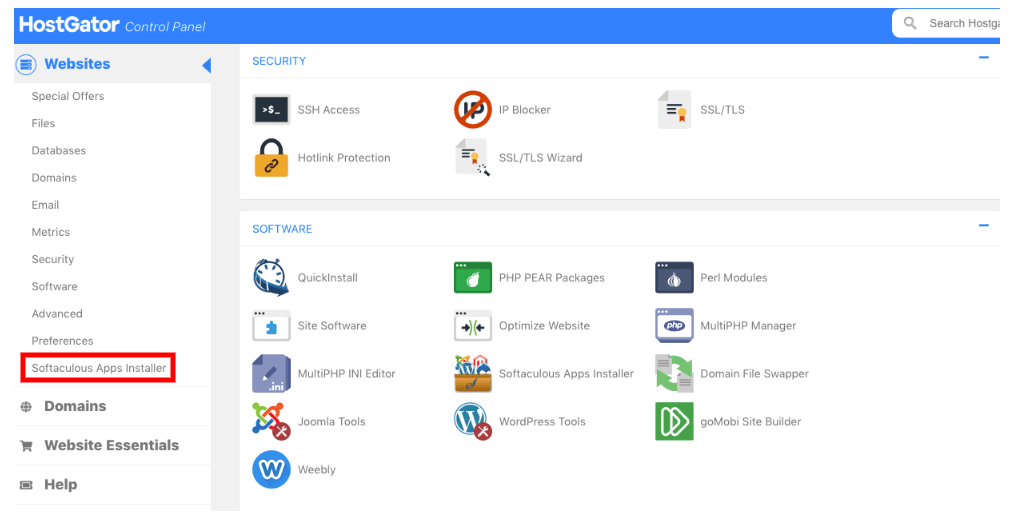Click the SECURITY section heading
Screen dimensions: 1015x528
[x=279, y=61]
